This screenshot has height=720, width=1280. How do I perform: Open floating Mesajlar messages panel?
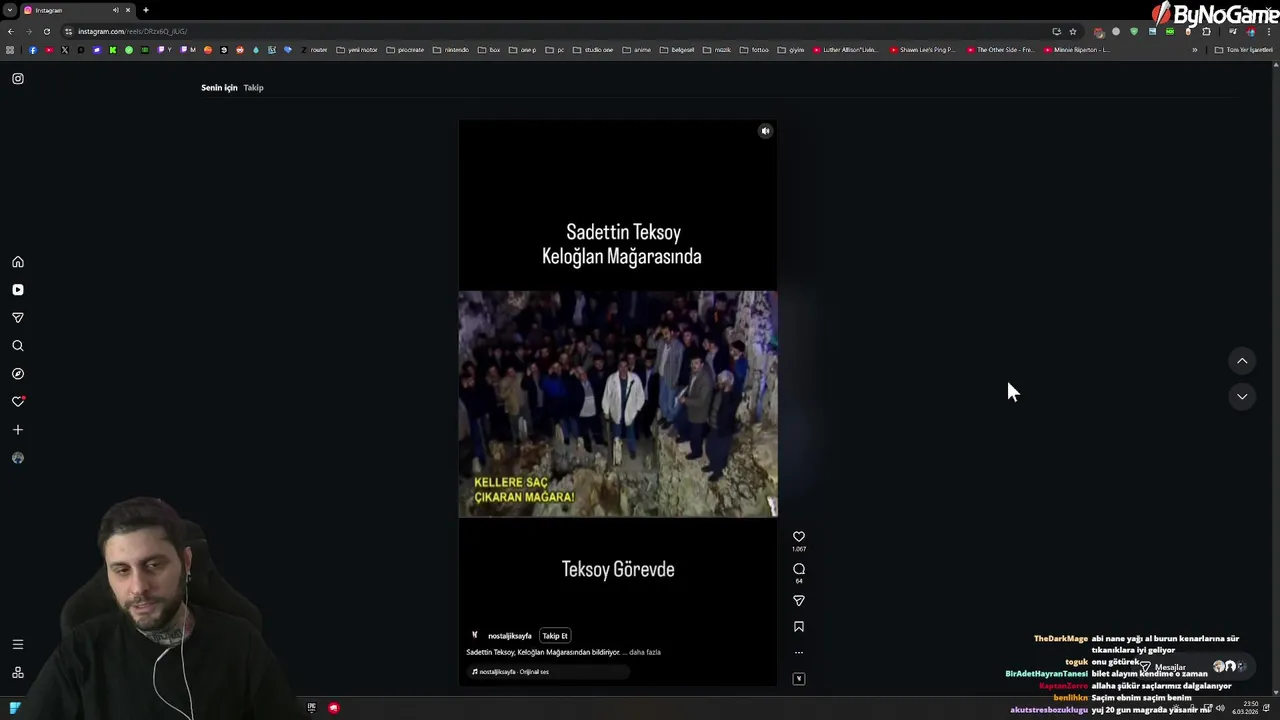pos(1193,667)
